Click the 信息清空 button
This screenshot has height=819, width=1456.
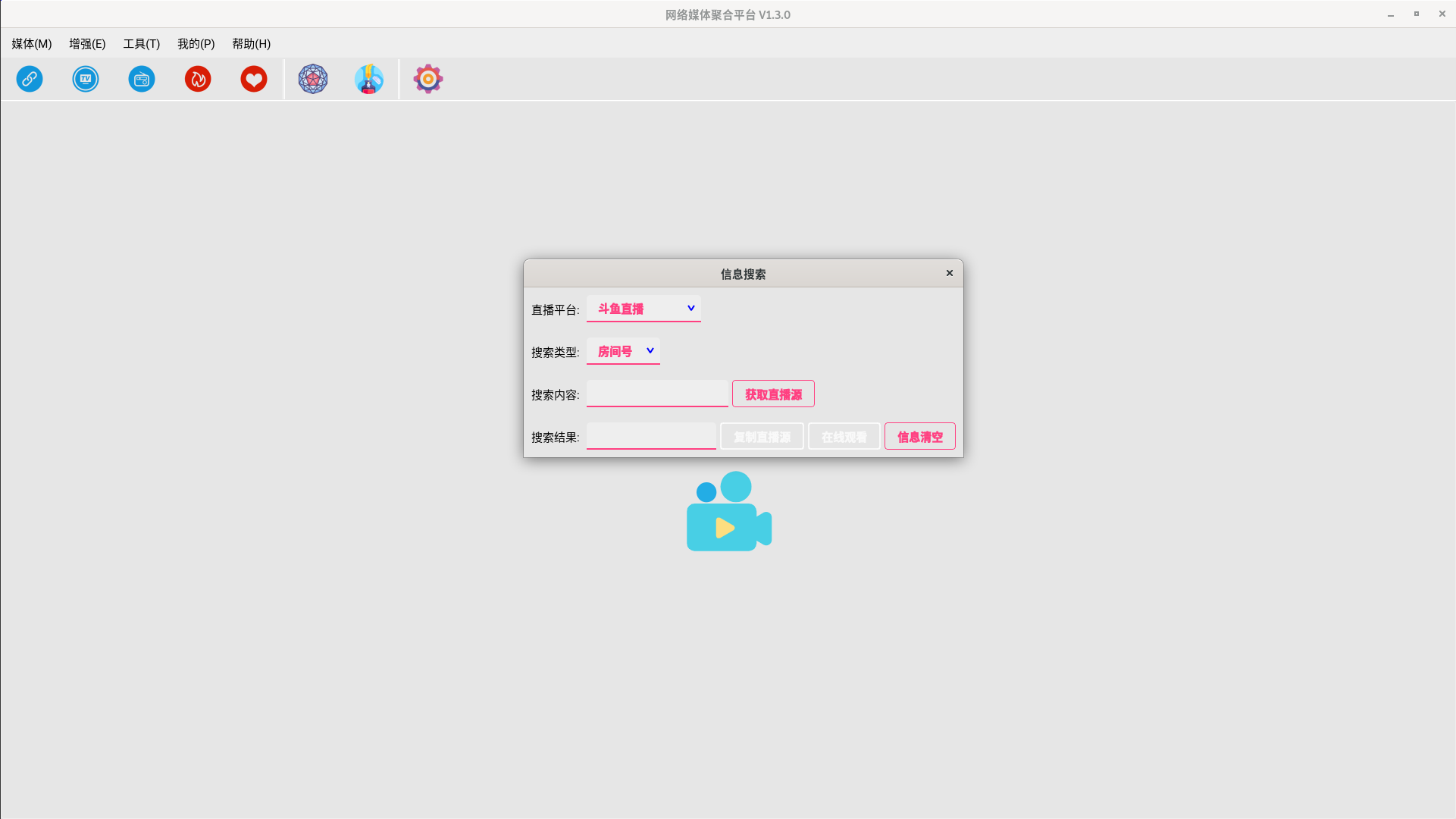[919, 437]
